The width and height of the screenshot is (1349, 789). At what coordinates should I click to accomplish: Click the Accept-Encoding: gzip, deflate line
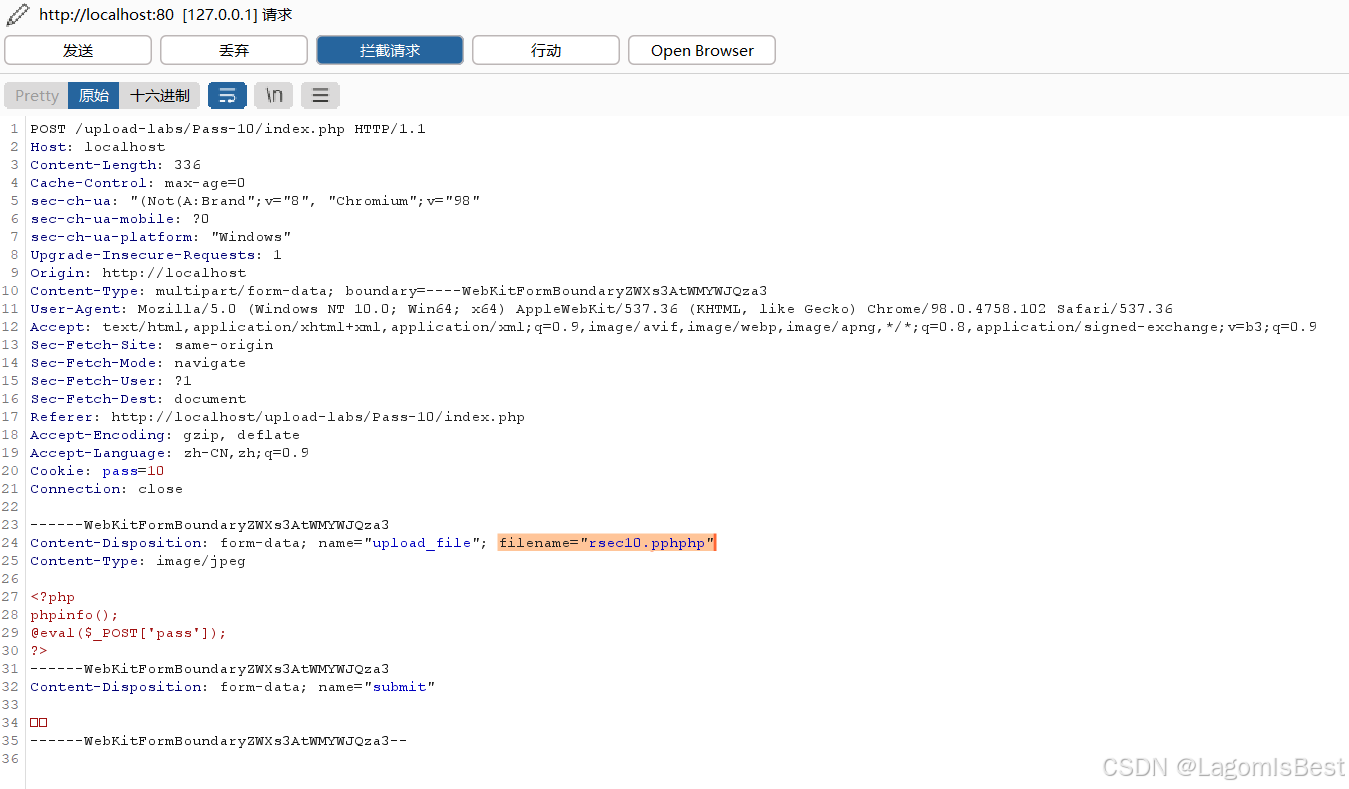pos(165,435)
